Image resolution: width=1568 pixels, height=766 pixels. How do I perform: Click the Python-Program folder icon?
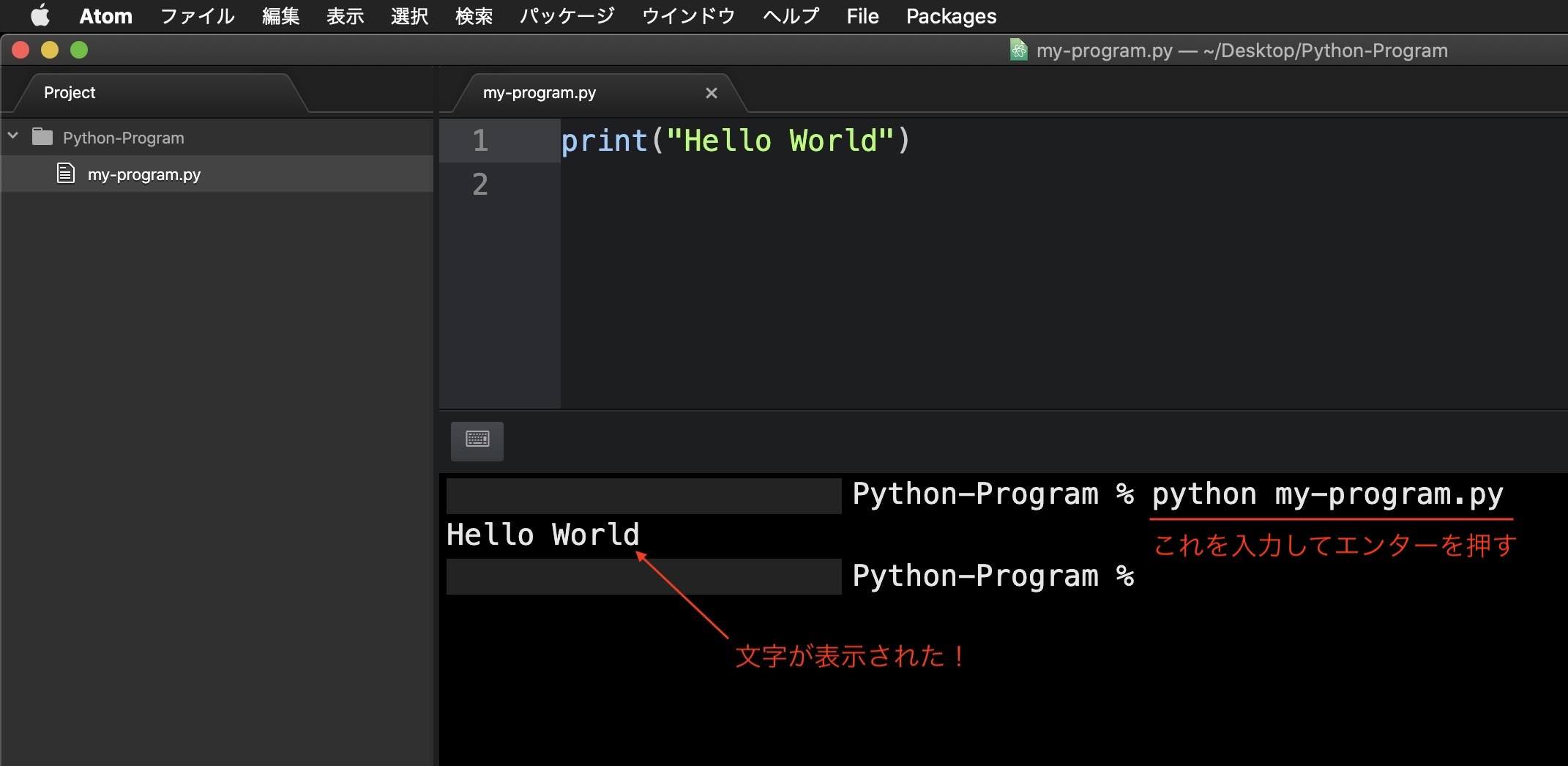42,137
